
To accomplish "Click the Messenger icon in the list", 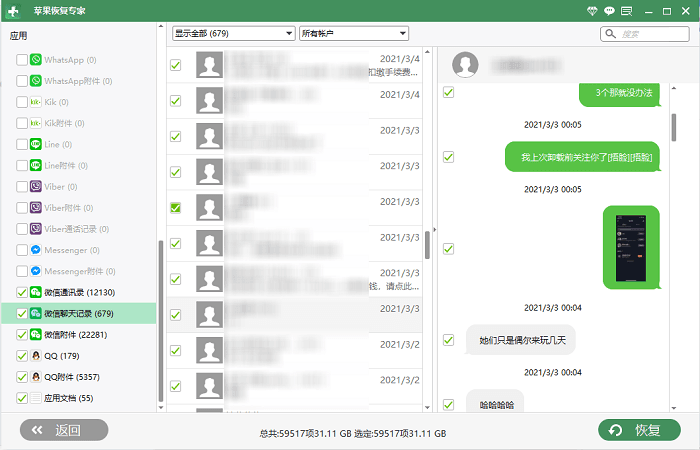I will [36, 250].
